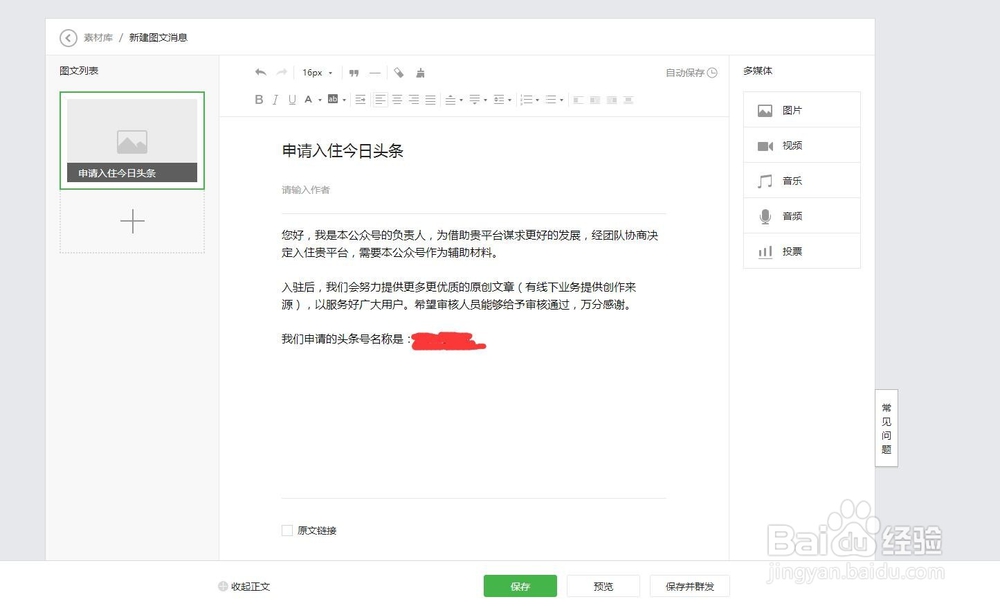
Task: Go to 素材库 breadcrumb link
Action: pos(98,38)
